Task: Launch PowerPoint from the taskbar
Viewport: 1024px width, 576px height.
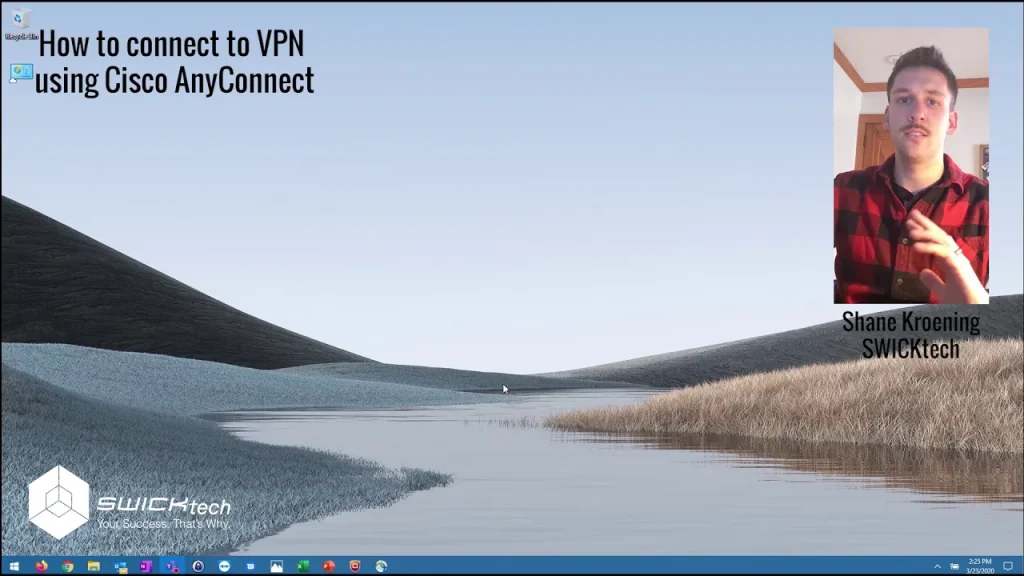Action: (x=328, y=566)
